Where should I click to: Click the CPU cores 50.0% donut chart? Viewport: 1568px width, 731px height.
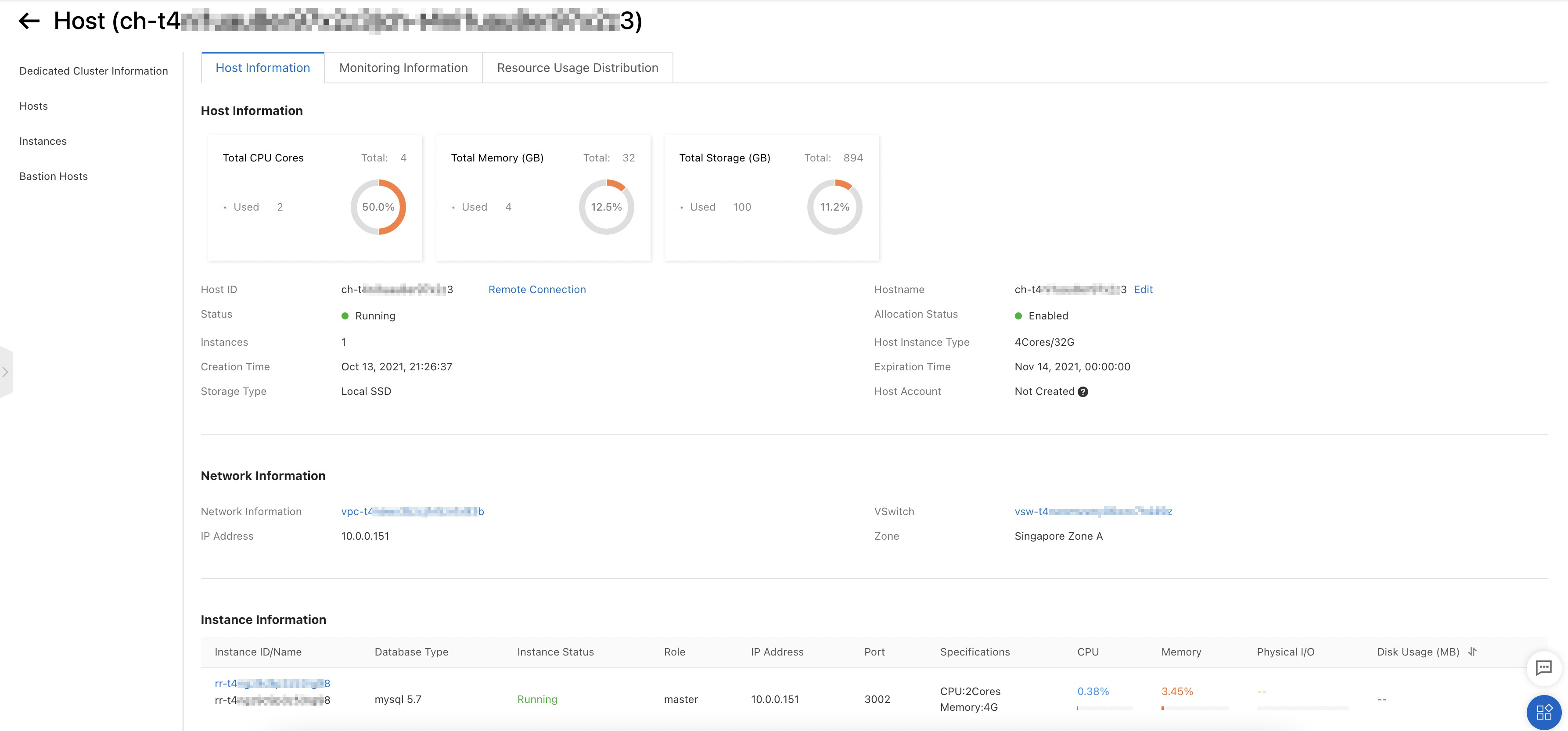pos(378,207)
